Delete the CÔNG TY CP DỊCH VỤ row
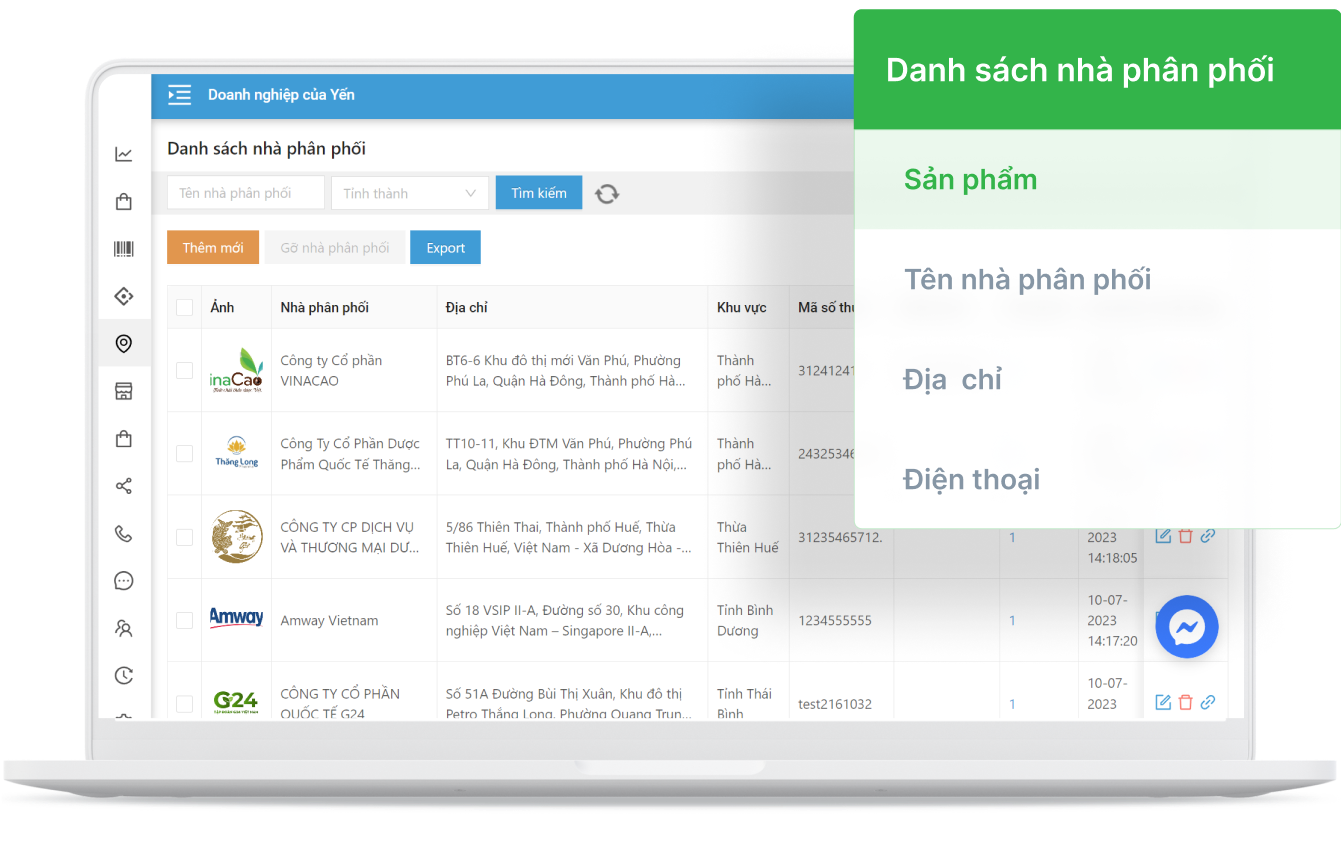This screenshot has width=1341, height=860. point(1186,536)
